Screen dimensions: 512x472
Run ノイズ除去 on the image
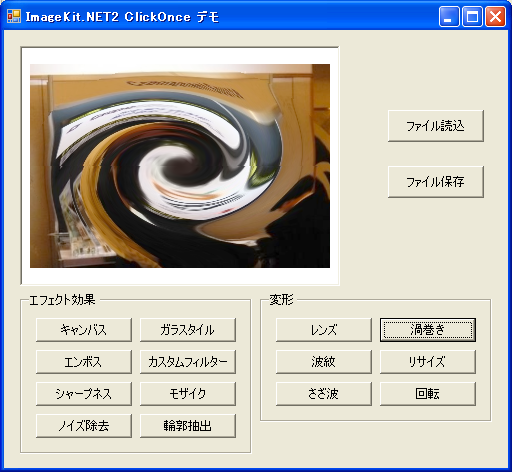click(84, 426)
